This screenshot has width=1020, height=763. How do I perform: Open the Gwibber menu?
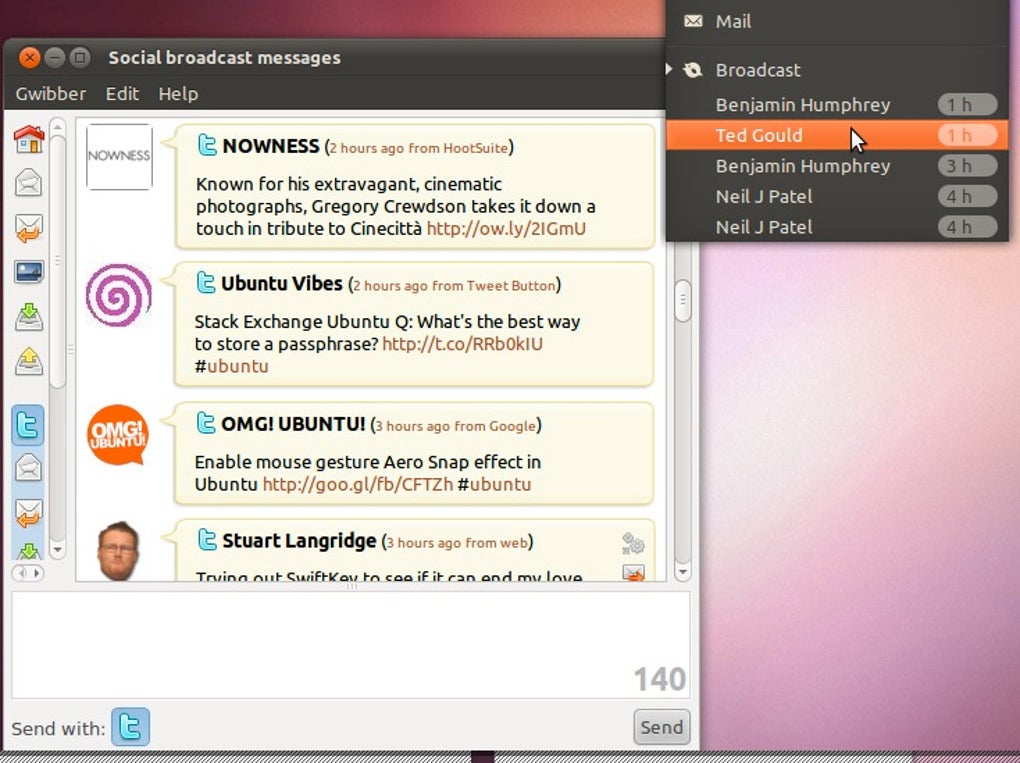click(51, 94)
